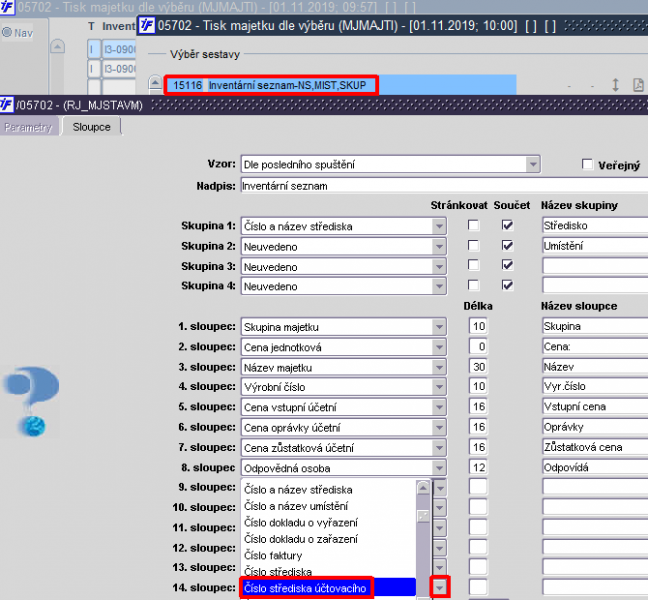This screenshot has height=600, width=648.
Task: Open the Vzor dropdown list
Action: point(533,164)
